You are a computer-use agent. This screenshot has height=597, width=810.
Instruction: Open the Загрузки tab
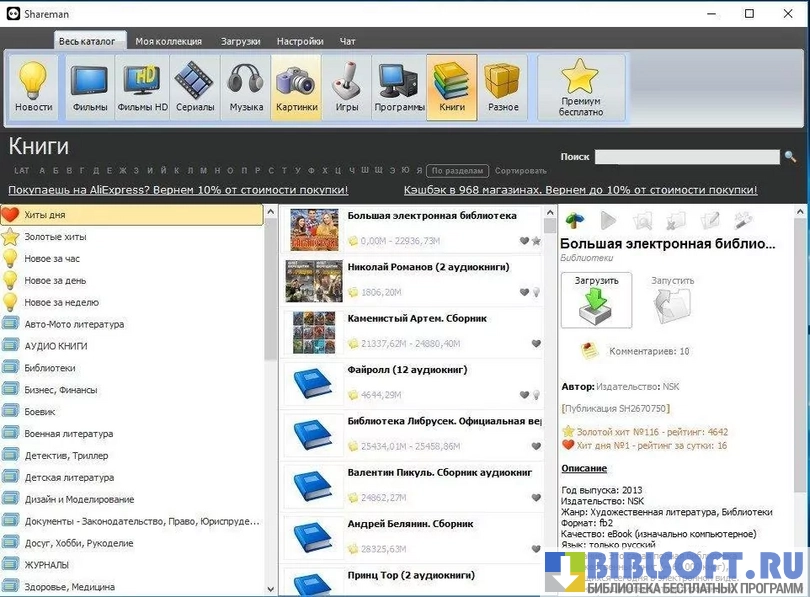pos(241,41)
